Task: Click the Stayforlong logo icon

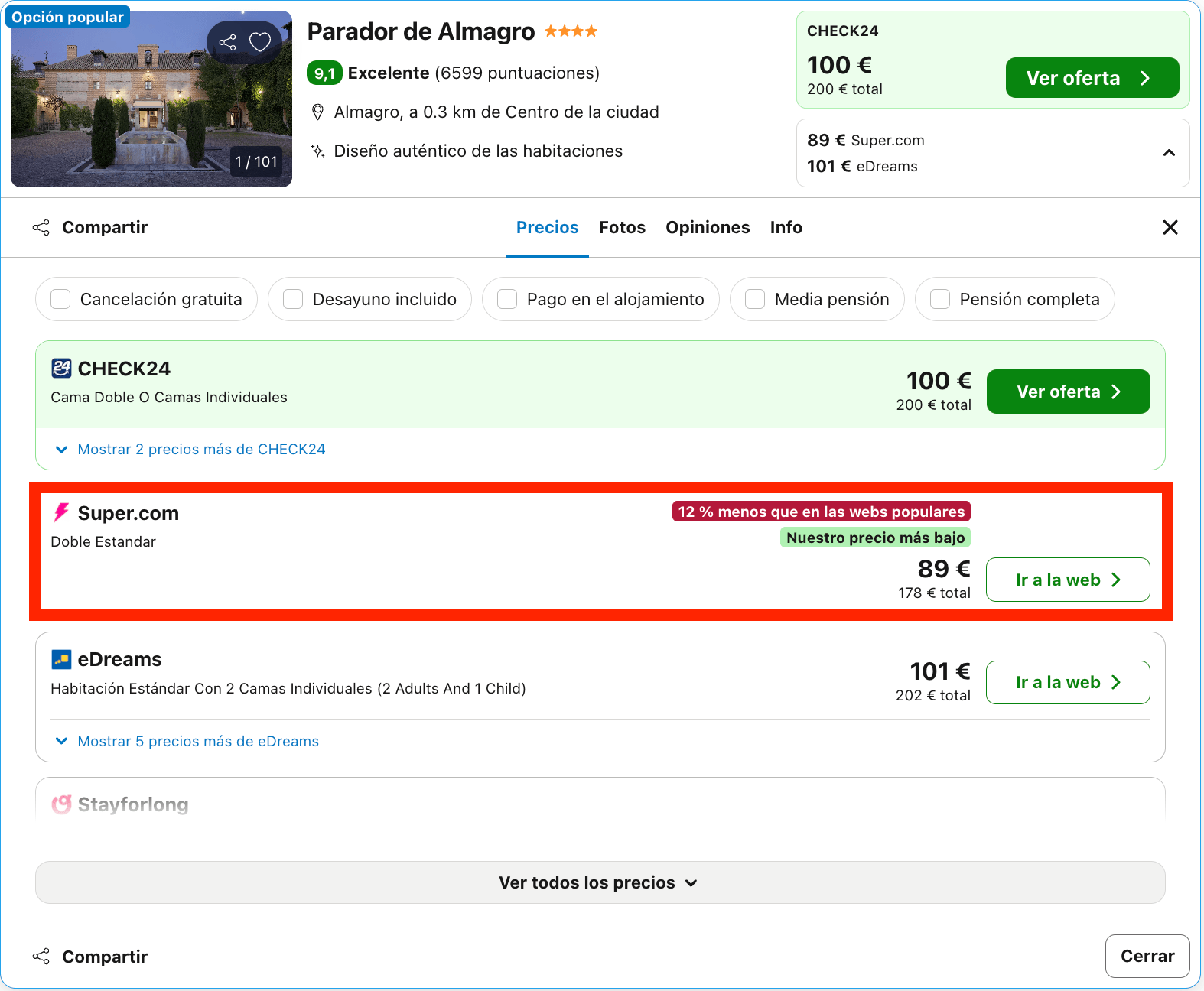Action: [61, 804]
